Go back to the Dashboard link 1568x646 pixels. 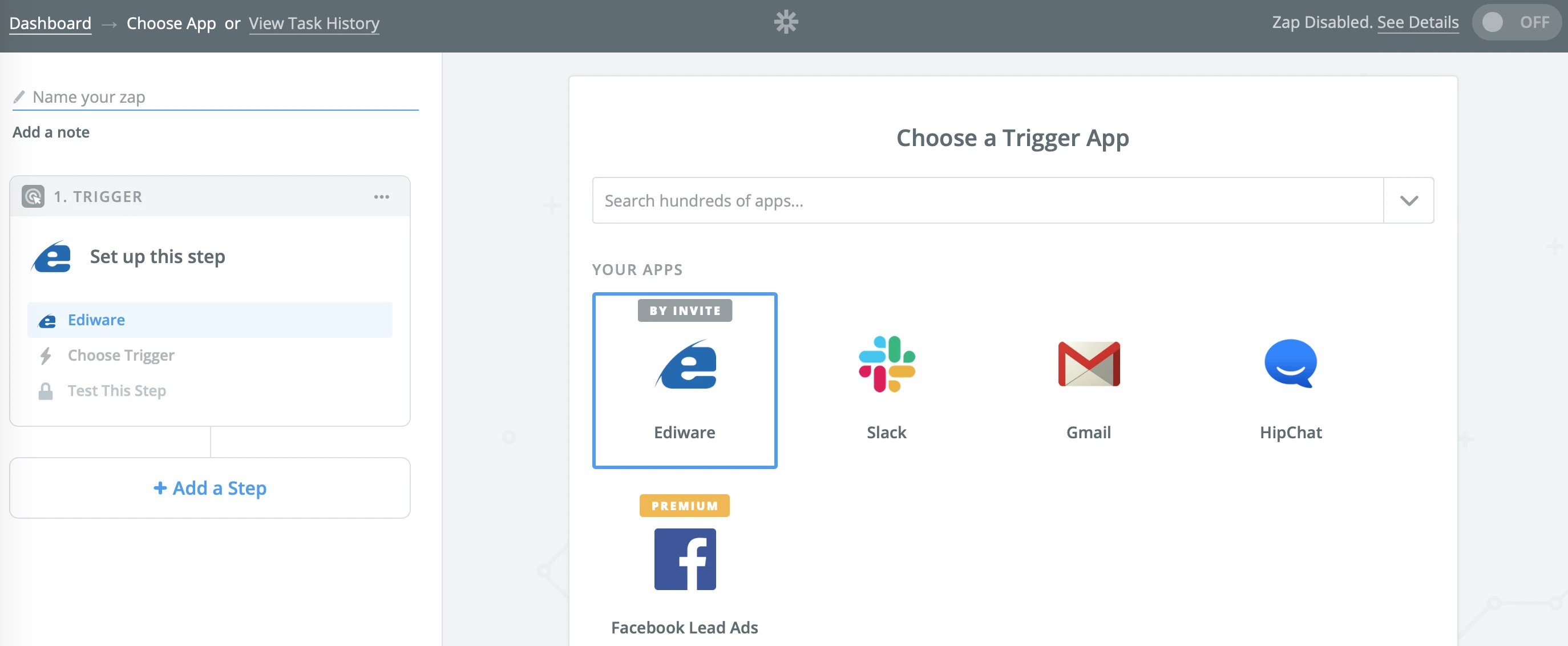[x=50, y=23]
